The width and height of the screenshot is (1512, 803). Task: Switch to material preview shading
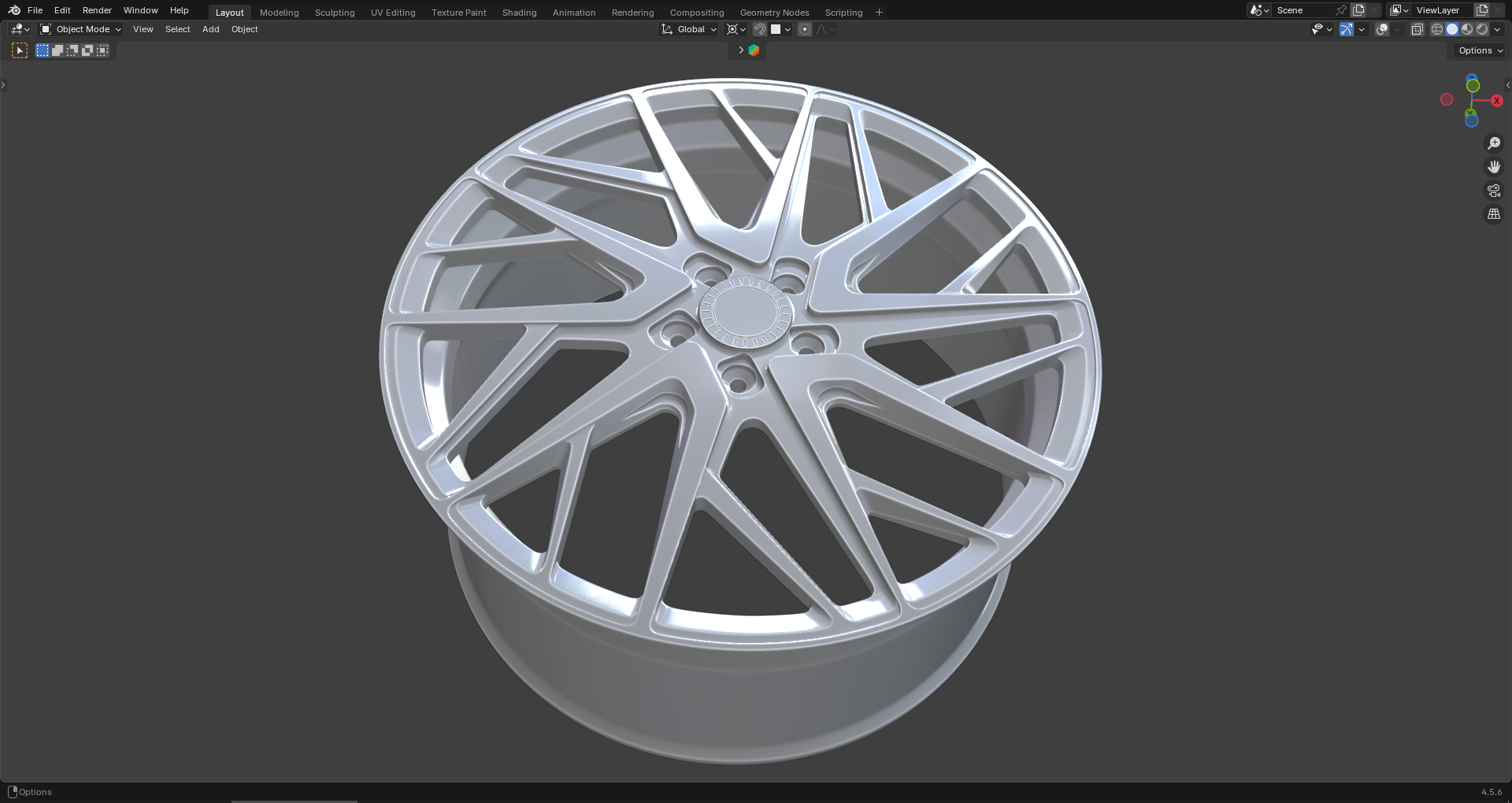pyautogui.click(x=1467, y=29)
